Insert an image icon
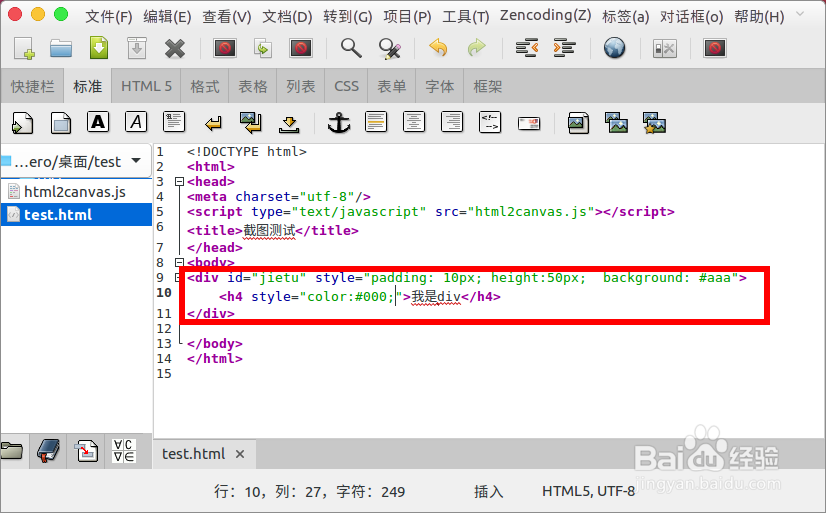The width and height of the screenshot is (826, 513). click(x=578, y=124)
